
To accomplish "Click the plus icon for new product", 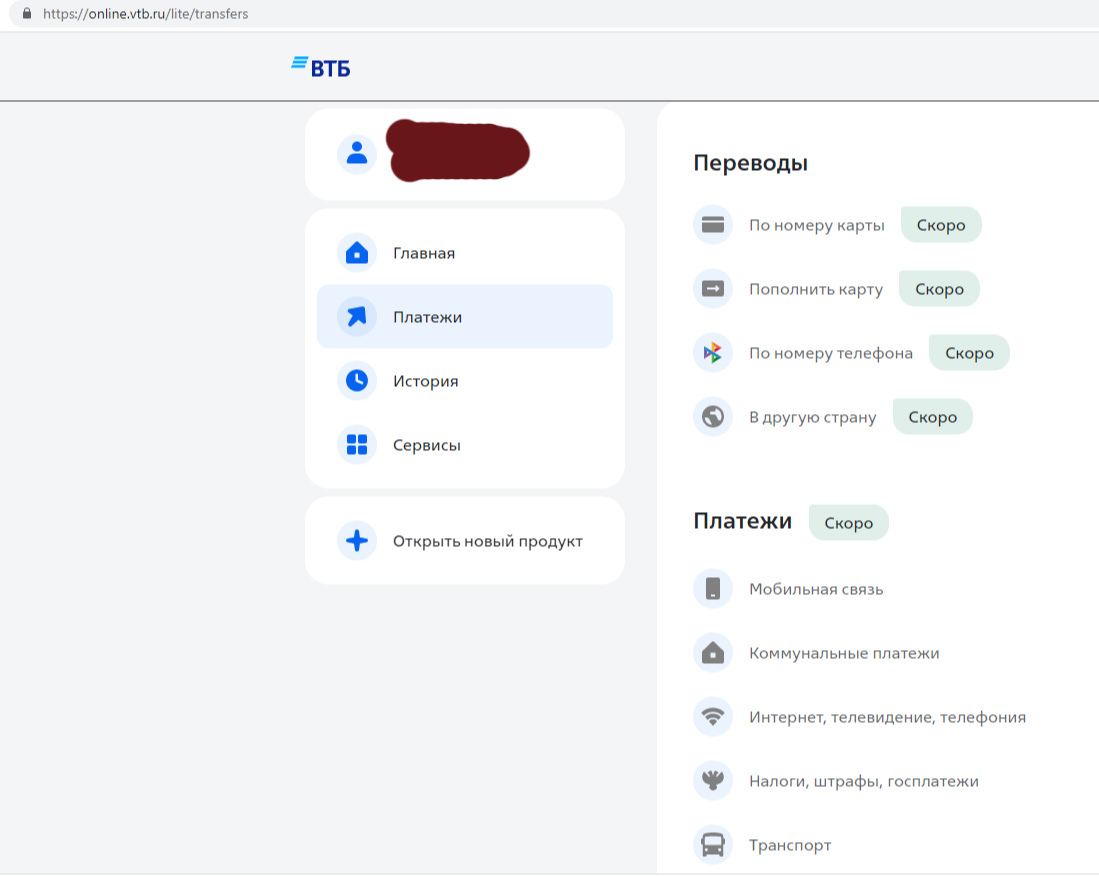I will coord(357,541).
